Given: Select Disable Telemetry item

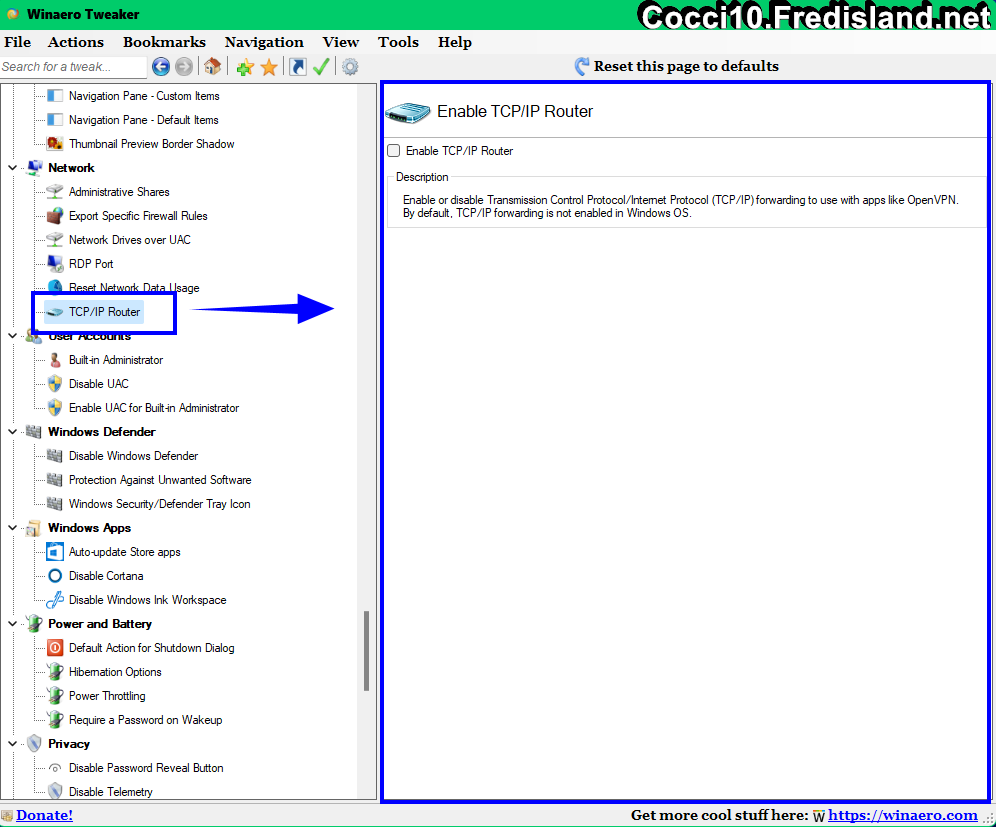Looking at the screenshot, I should [x=111, y=792].
